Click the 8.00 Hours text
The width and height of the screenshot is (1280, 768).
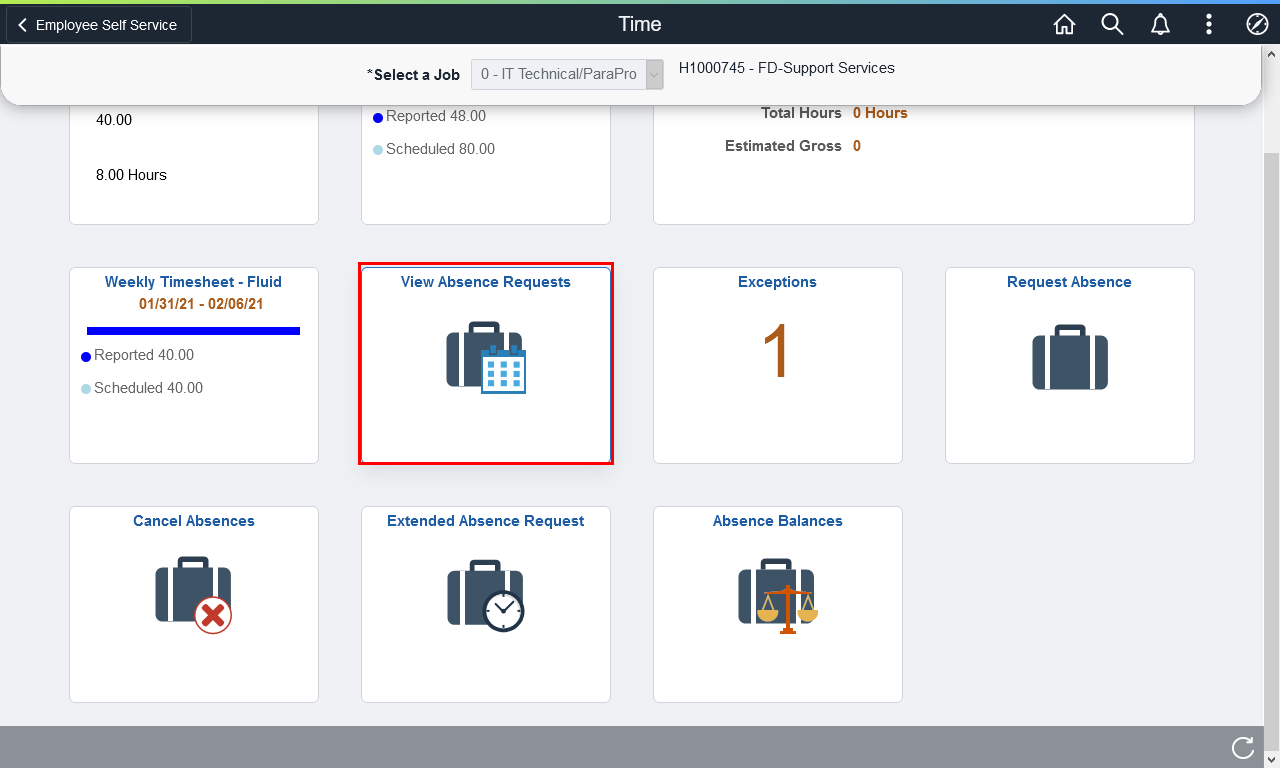(131, 175)
